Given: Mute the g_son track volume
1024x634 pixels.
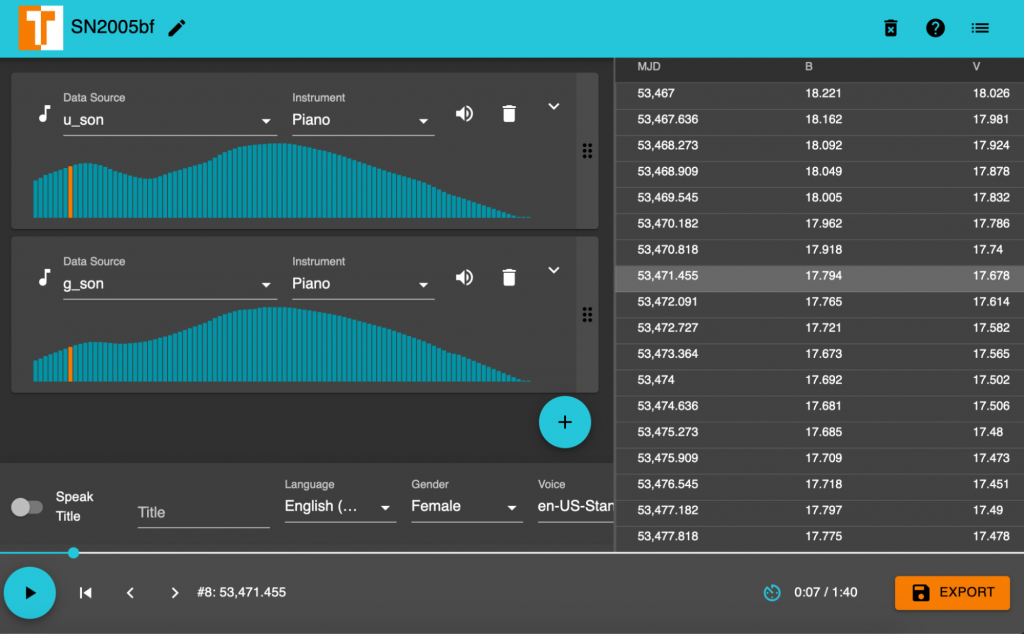Looking at the screenshot, I should coord(464,277).
